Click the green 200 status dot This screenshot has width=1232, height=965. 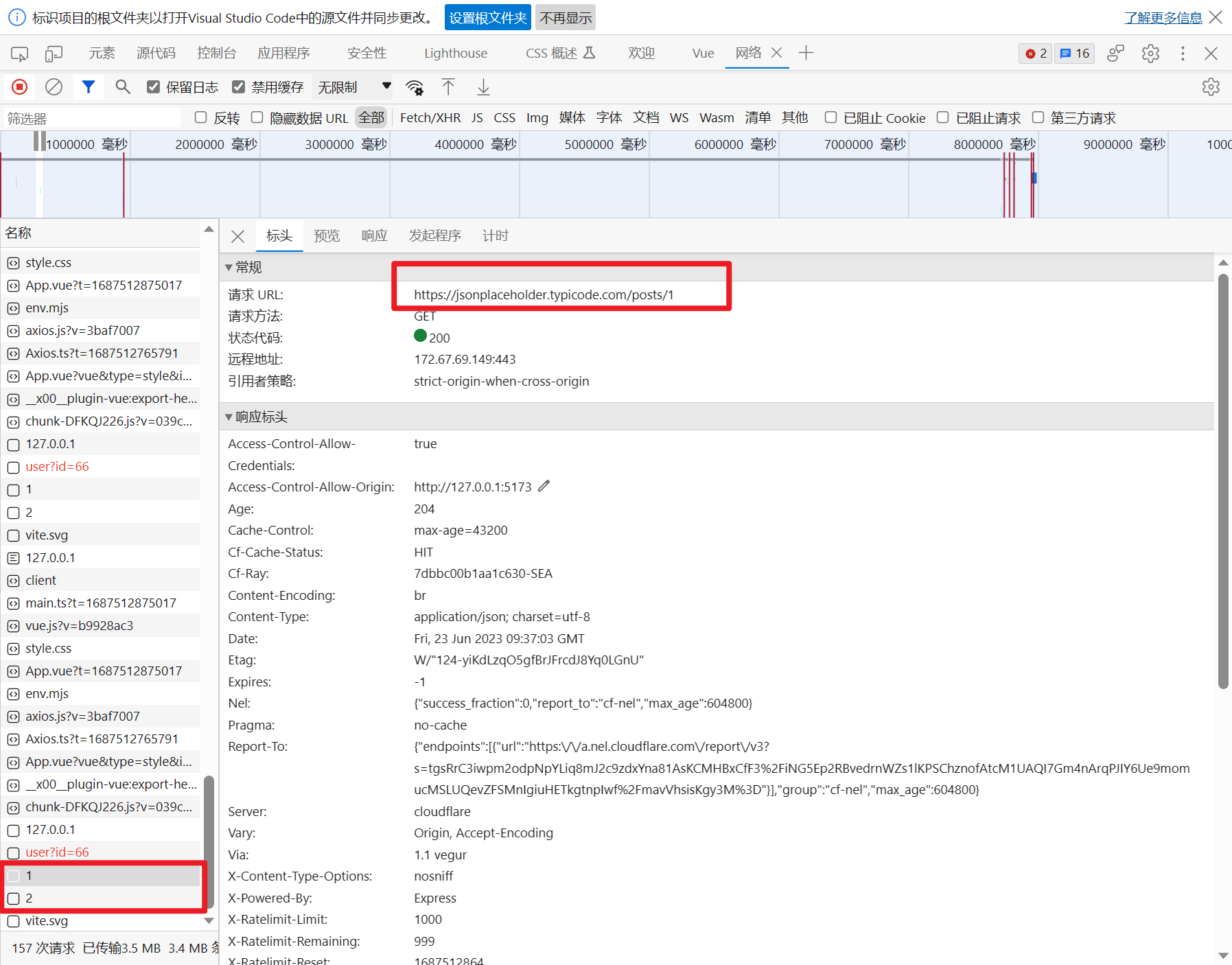(x=421, y=336)
